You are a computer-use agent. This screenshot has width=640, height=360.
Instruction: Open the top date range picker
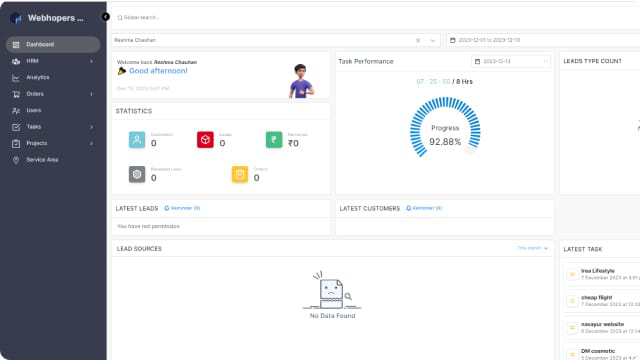[543, 40]
